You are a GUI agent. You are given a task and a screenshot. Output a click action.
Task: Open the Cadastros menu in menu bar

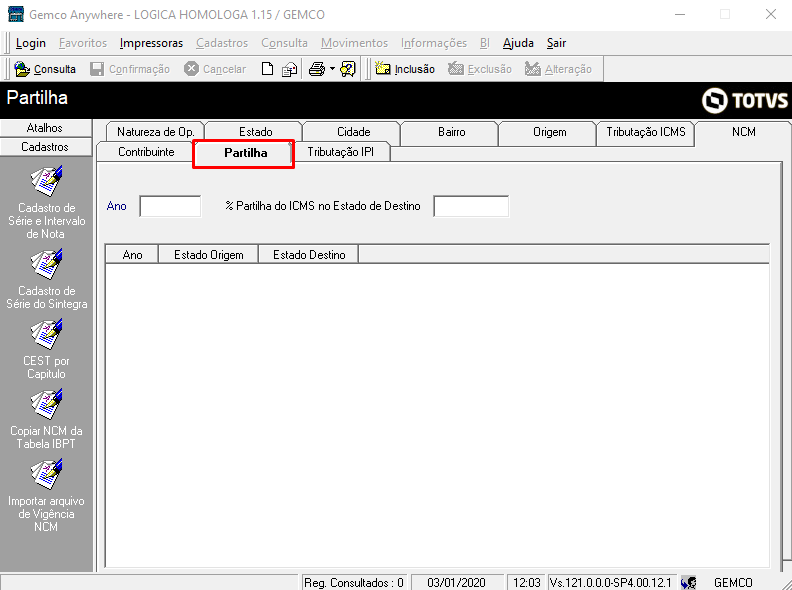coord(222,43)
